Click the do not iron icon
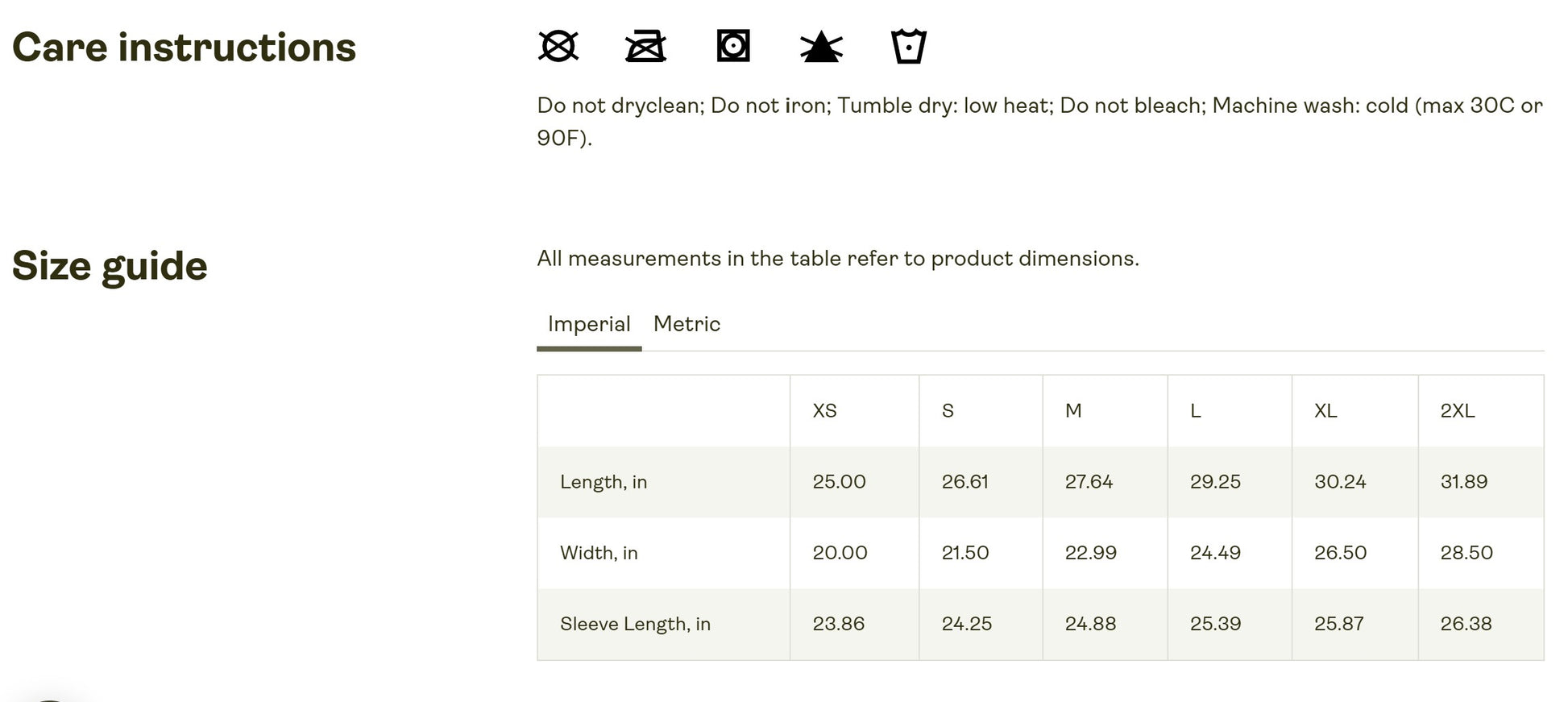Screen dimensions: 1568x702 [645, 46]
